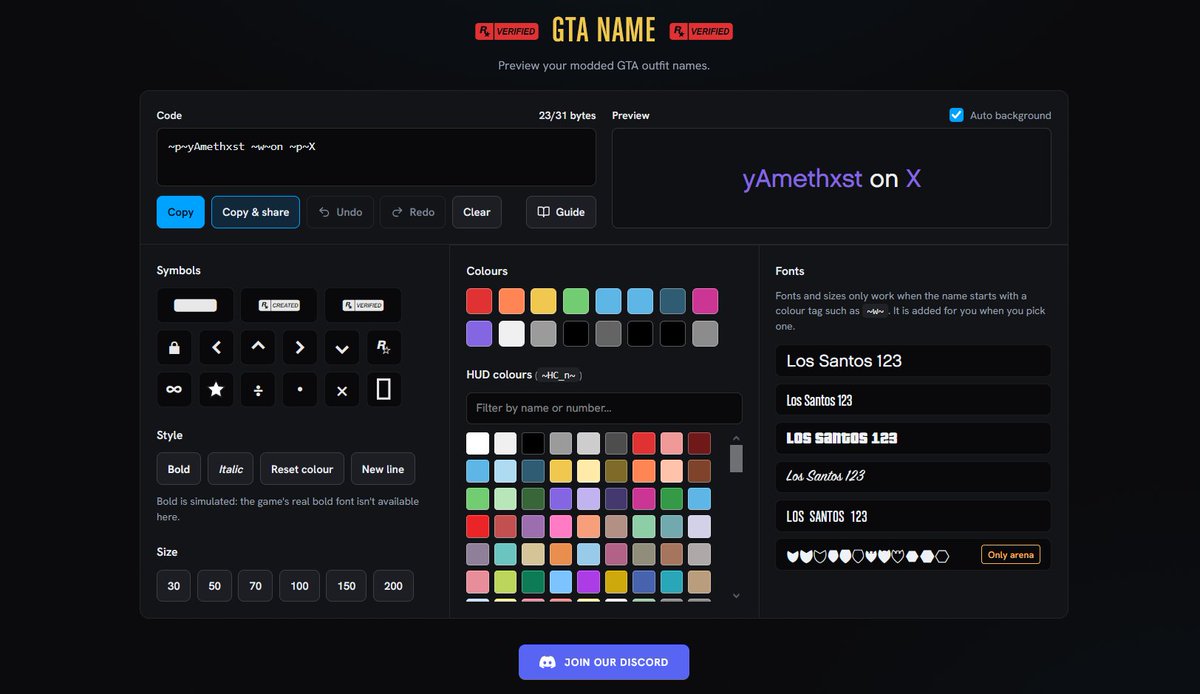The height and width of the screenshot is (694, 1200).
Task: Select the condensed Los Santos 123 font
Action: click(913, 400)
